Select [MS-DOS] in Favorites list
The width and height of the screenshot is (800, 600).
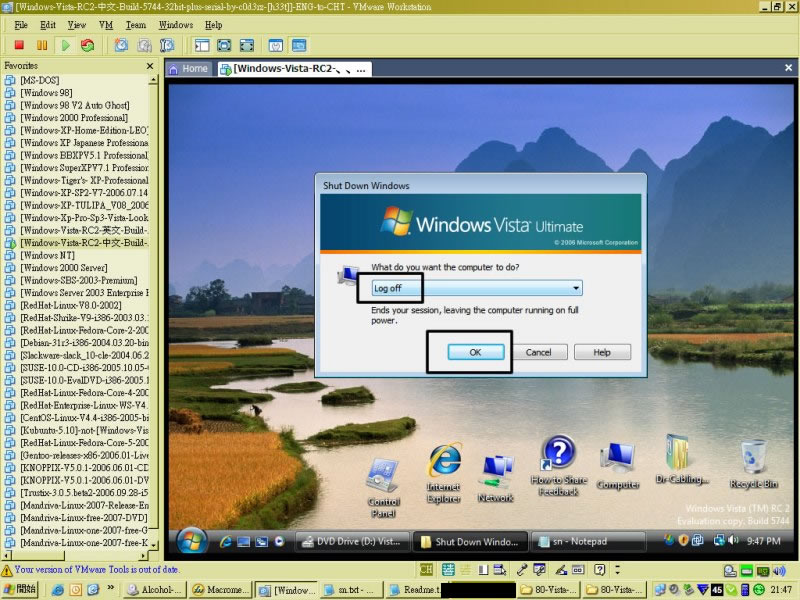(x=40, y=80)
